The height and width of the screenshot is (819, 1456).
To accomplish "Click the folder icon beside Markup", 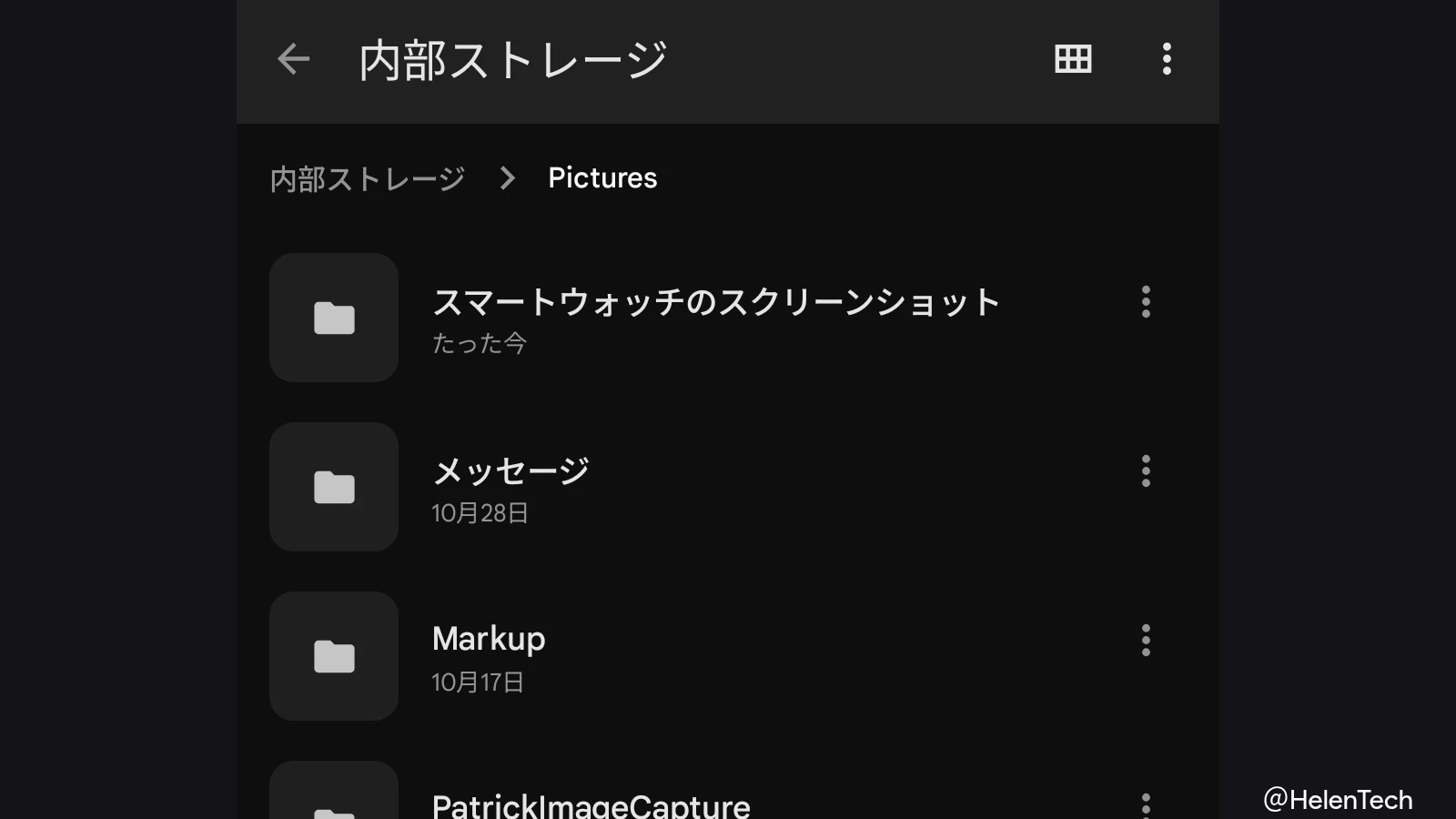I will tap(333, 656).
